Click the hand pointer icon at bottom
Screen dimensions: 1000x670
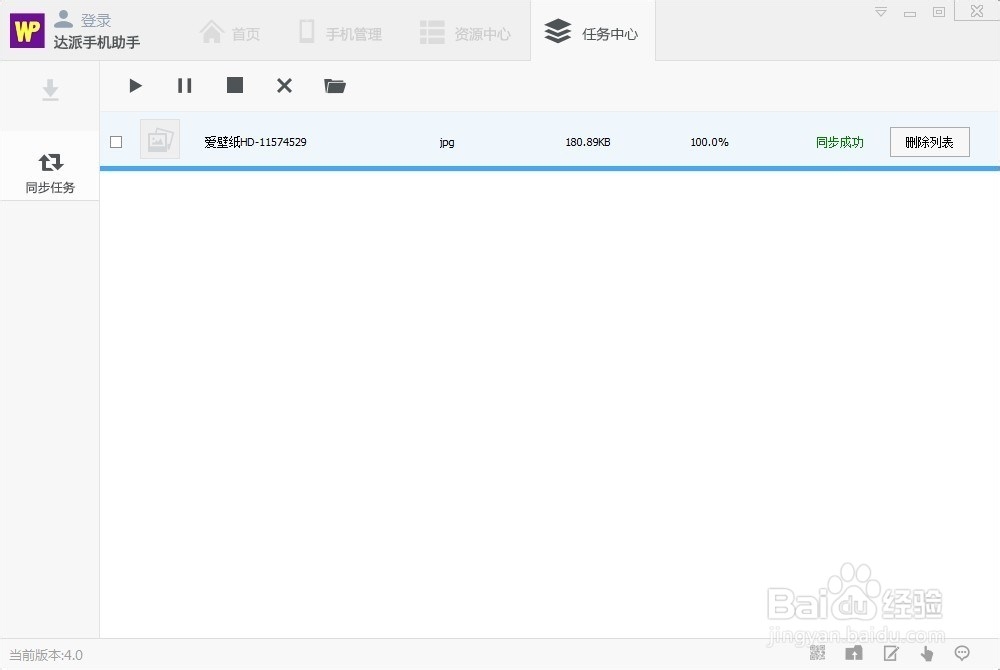coord(926,652)
